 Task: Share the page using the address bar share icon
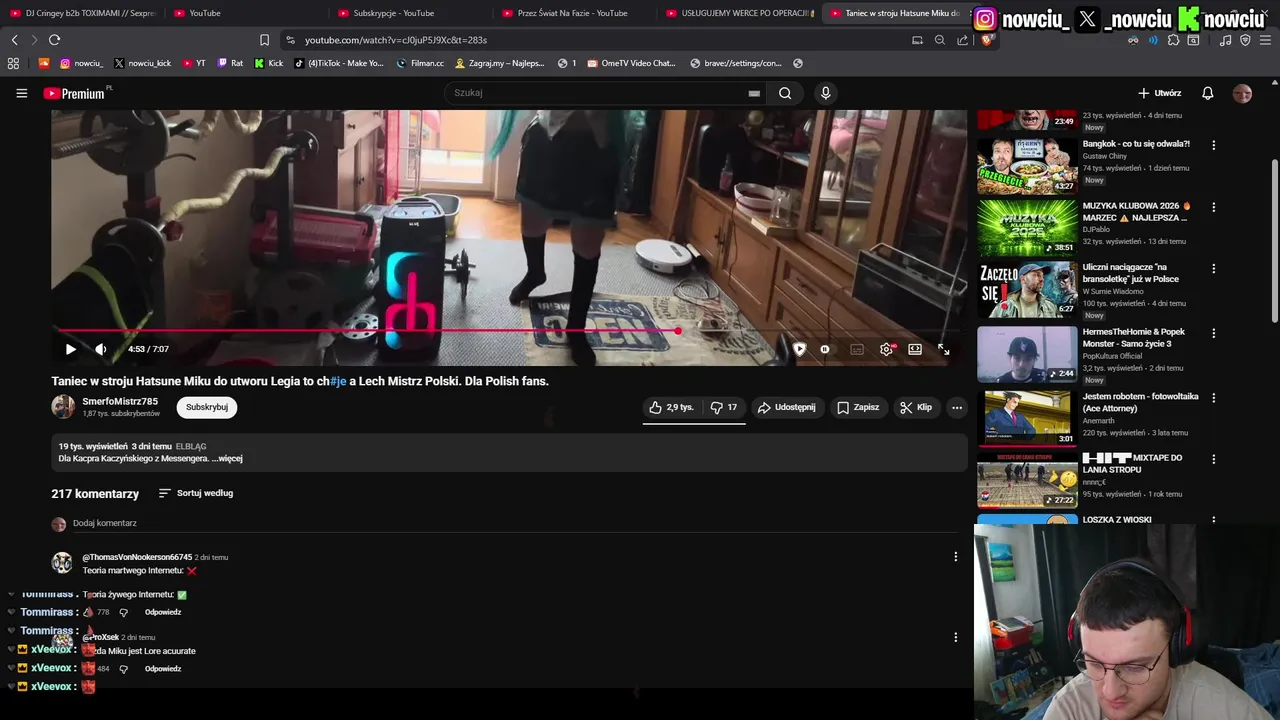point(963,40)
